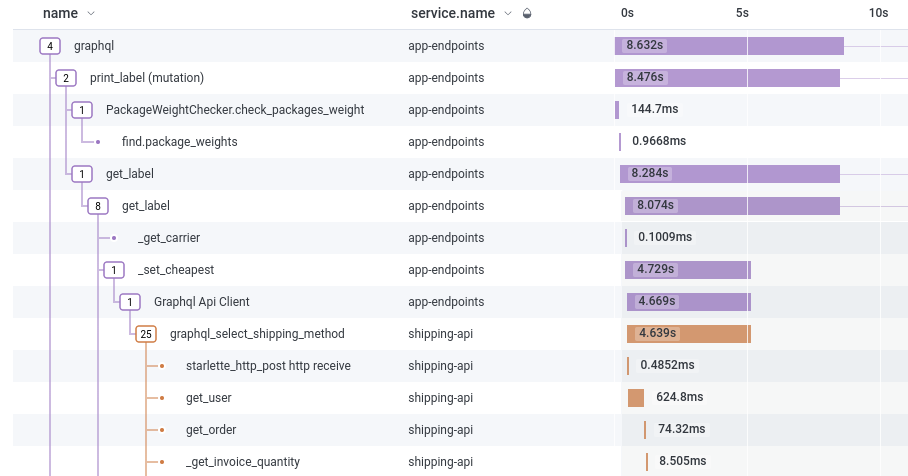Collapse the get_label node with 8 children
The height and width of the screenshot is (476, 908).
click(x=98, y=206)
